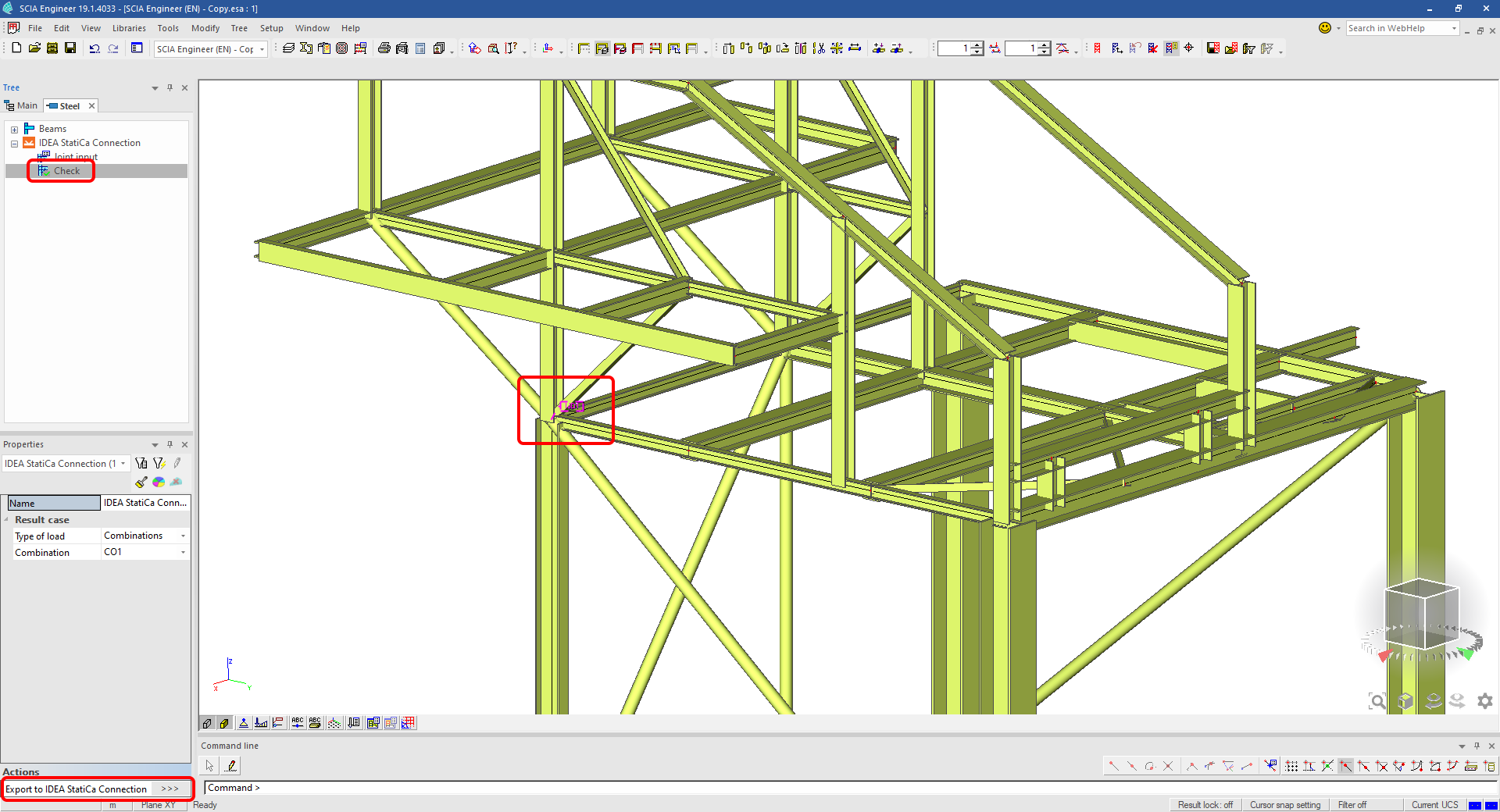Image resolution: width=1500 pixels, height=812 pixels.
Task: Expand the Beams tree node
Action: [14, 130]
